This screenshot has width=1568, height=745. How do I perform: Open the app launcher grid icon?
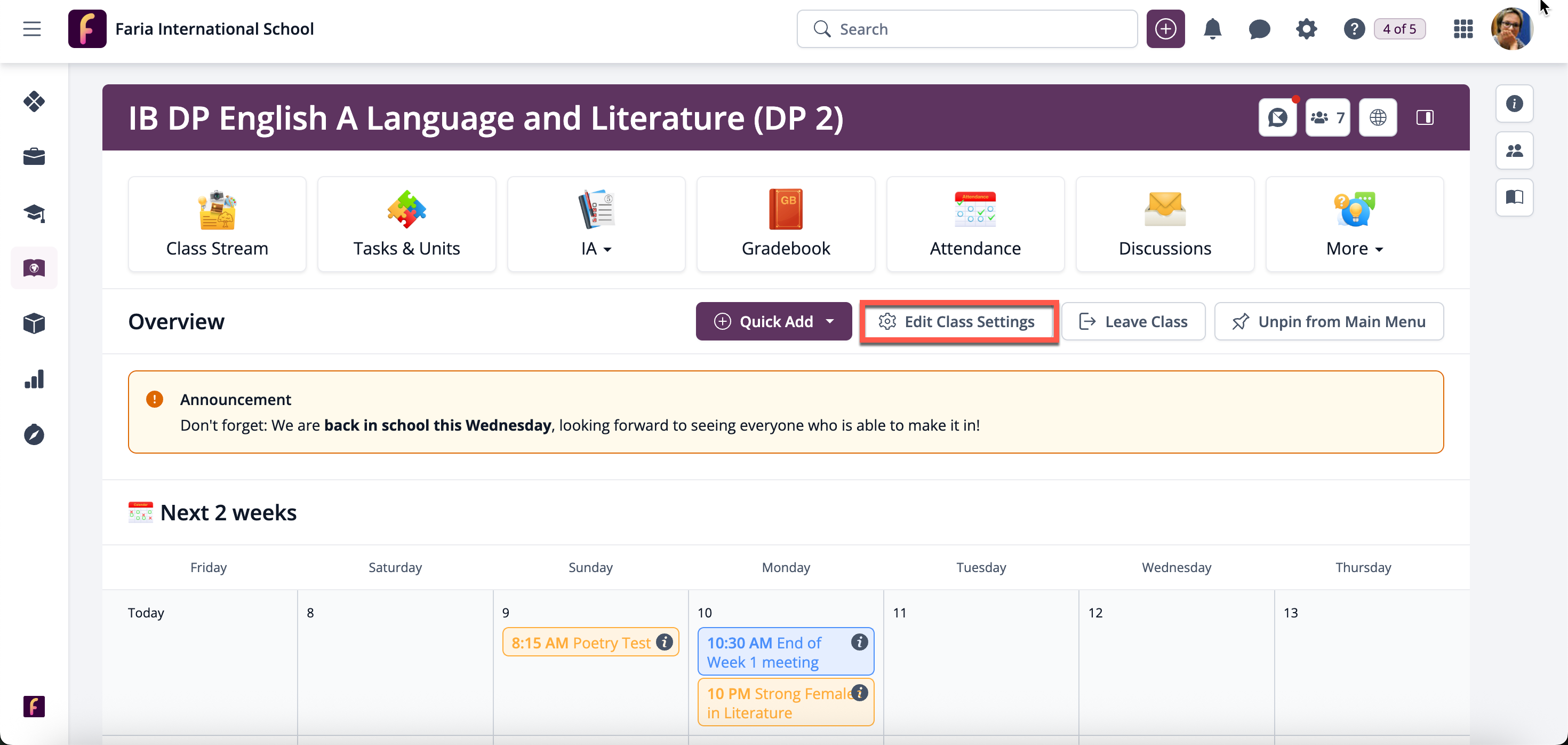[x=1463, y=29]
